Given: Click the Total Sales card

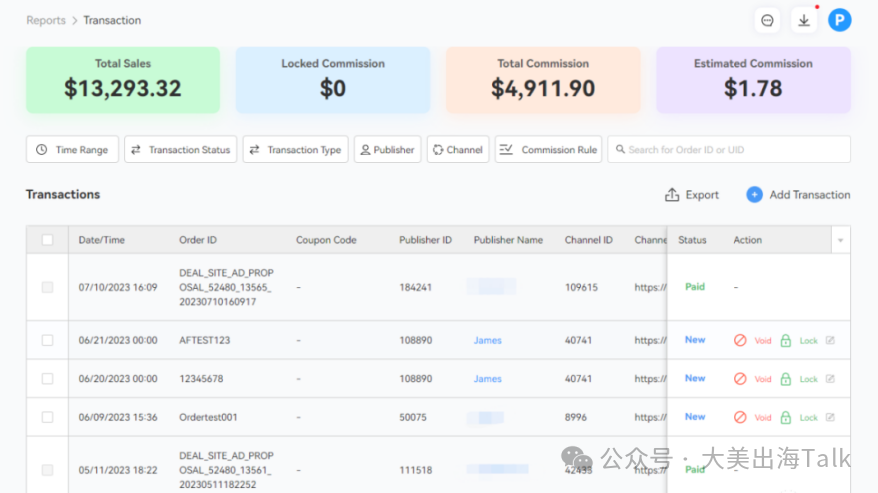Looking at the screenshot, I should tap(123, 80).
